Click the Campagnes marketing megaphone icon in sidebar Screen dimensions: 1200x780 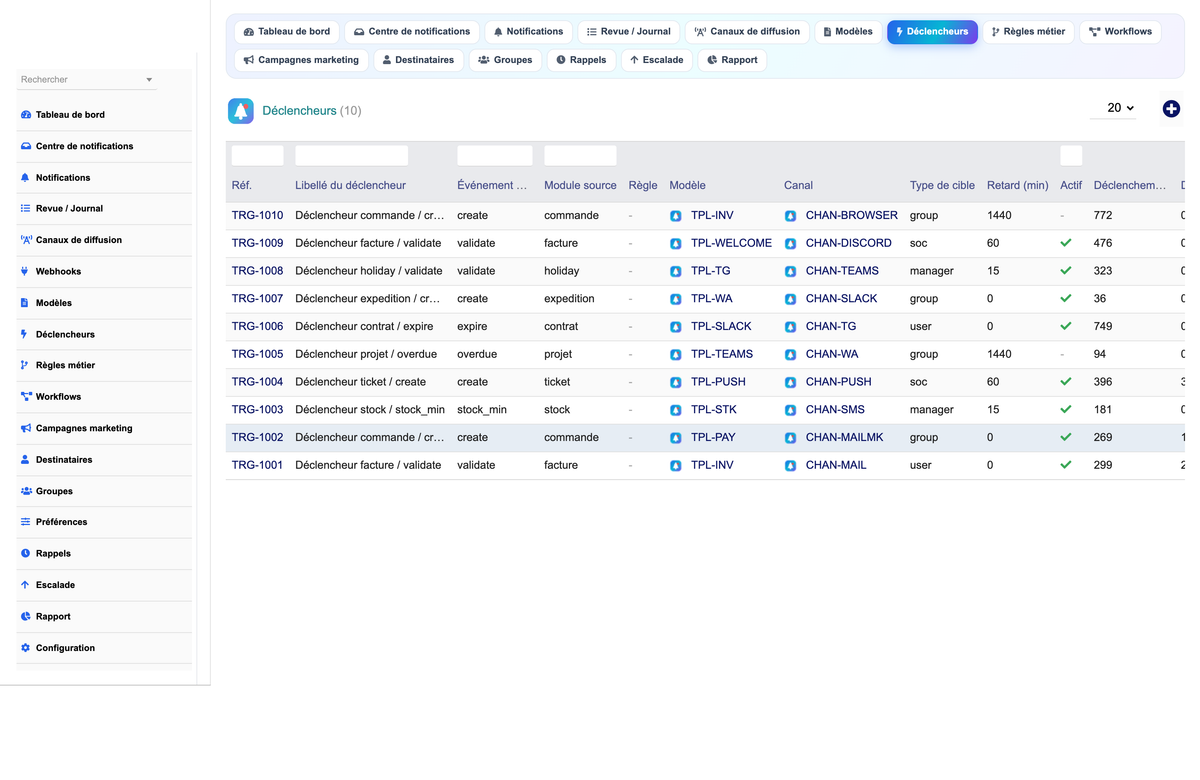[x=25, y=428]
